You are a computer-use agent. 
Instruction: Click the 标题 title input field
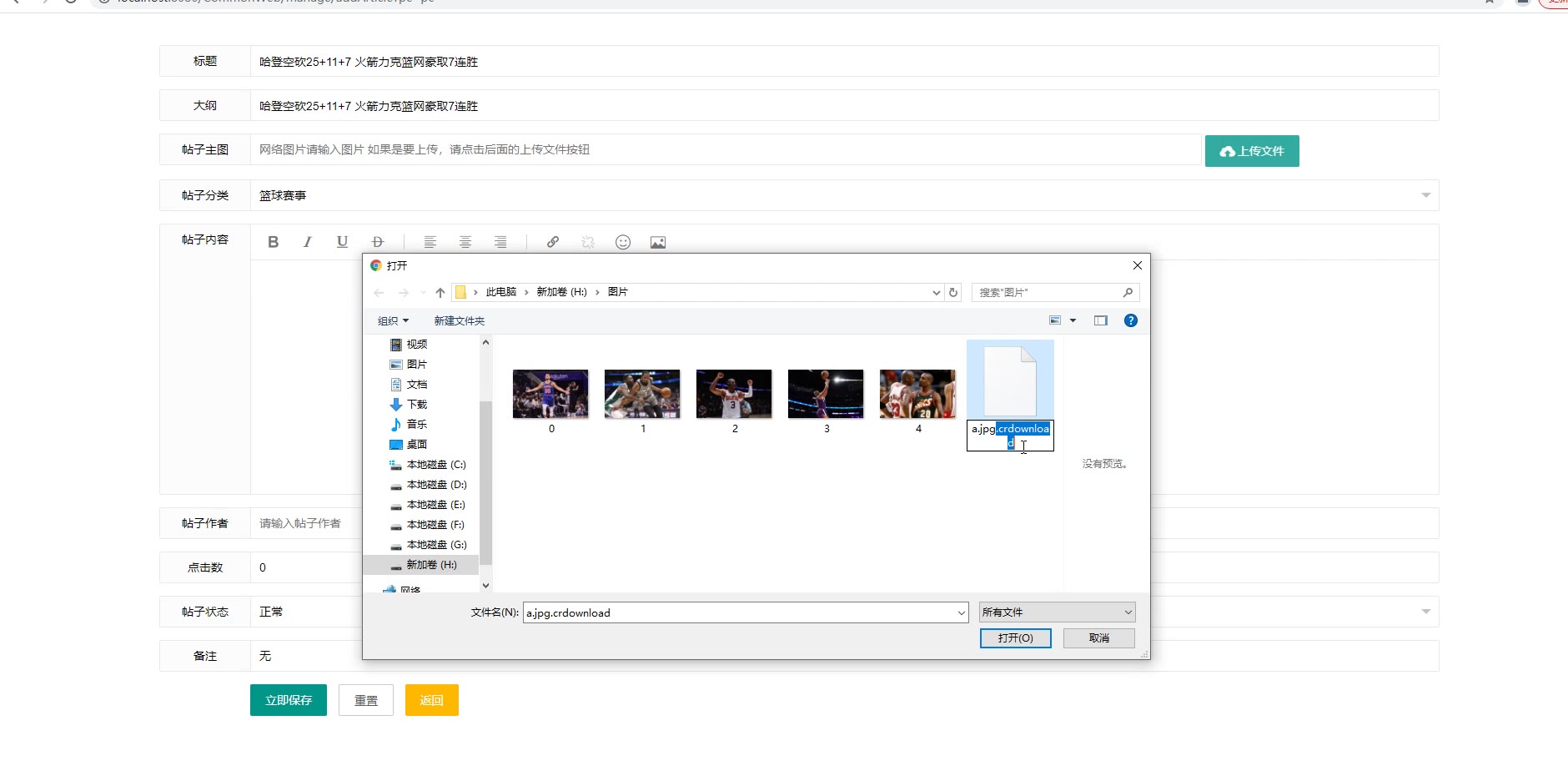tap(844, 61)
